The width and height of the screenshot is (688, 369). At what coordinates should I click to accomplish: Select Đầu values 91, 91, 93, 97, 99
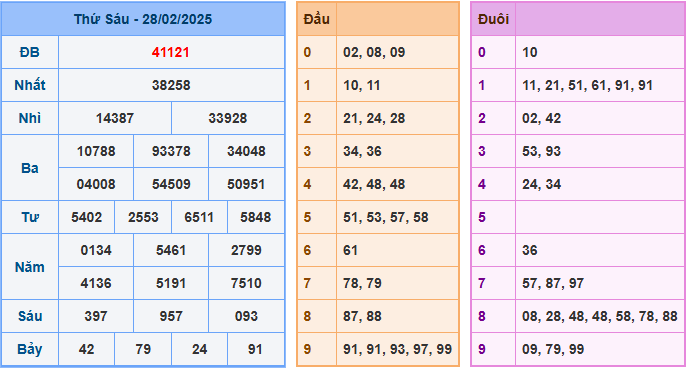[x=398, y=349]
